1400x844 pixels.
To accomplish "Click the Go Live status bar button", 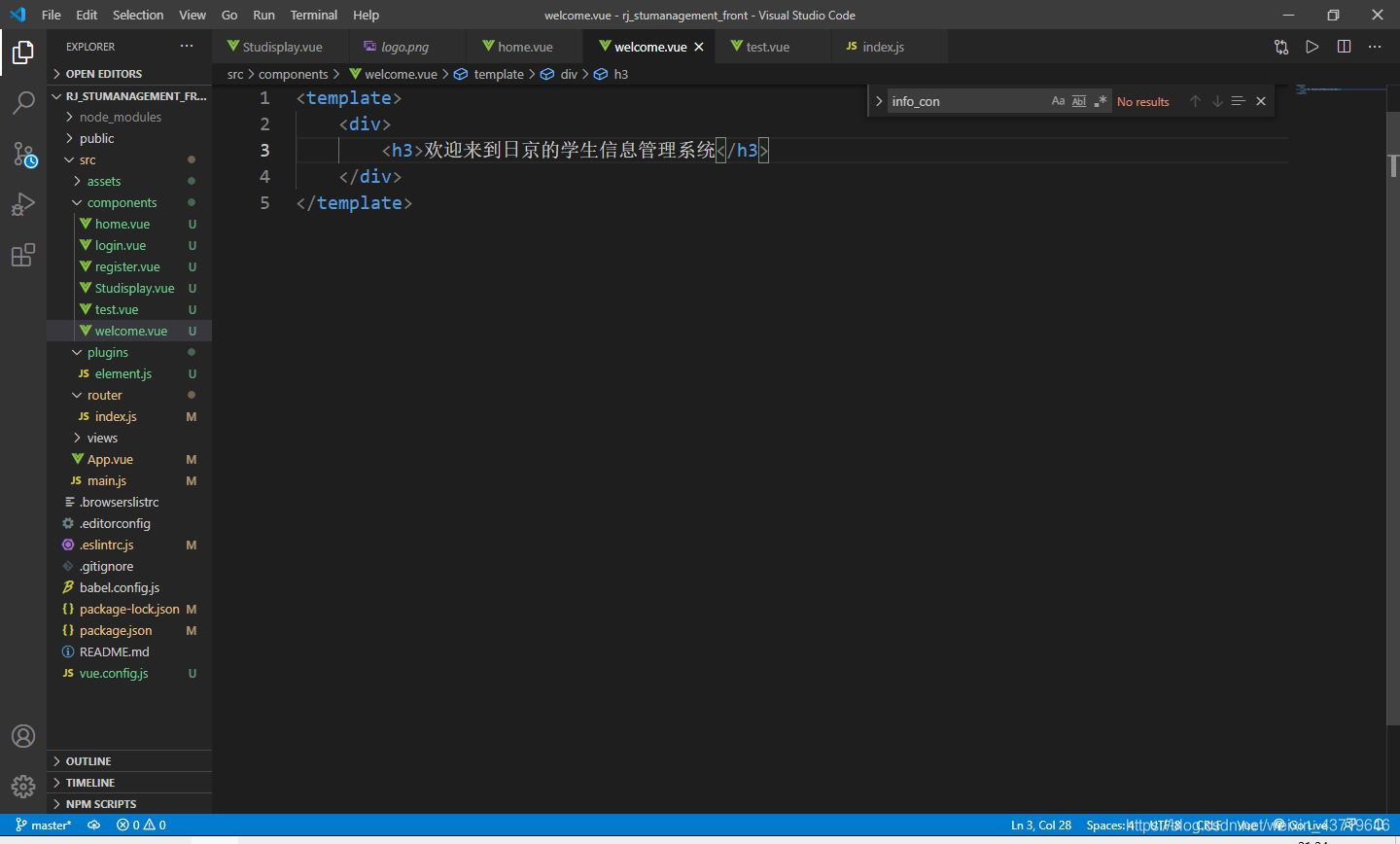I will (1302, 825).
